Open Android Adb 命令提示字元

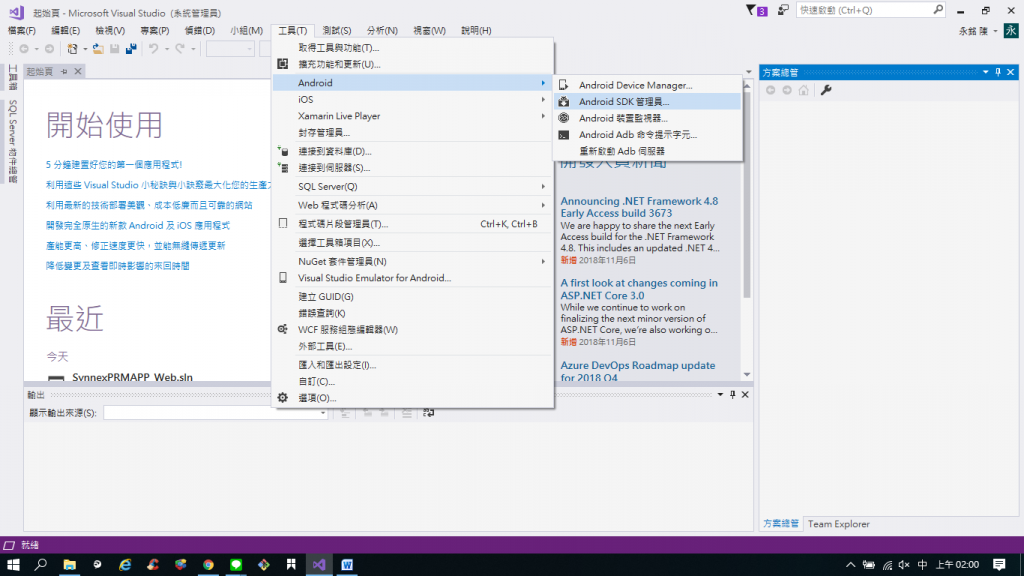(x=647, y=135)
